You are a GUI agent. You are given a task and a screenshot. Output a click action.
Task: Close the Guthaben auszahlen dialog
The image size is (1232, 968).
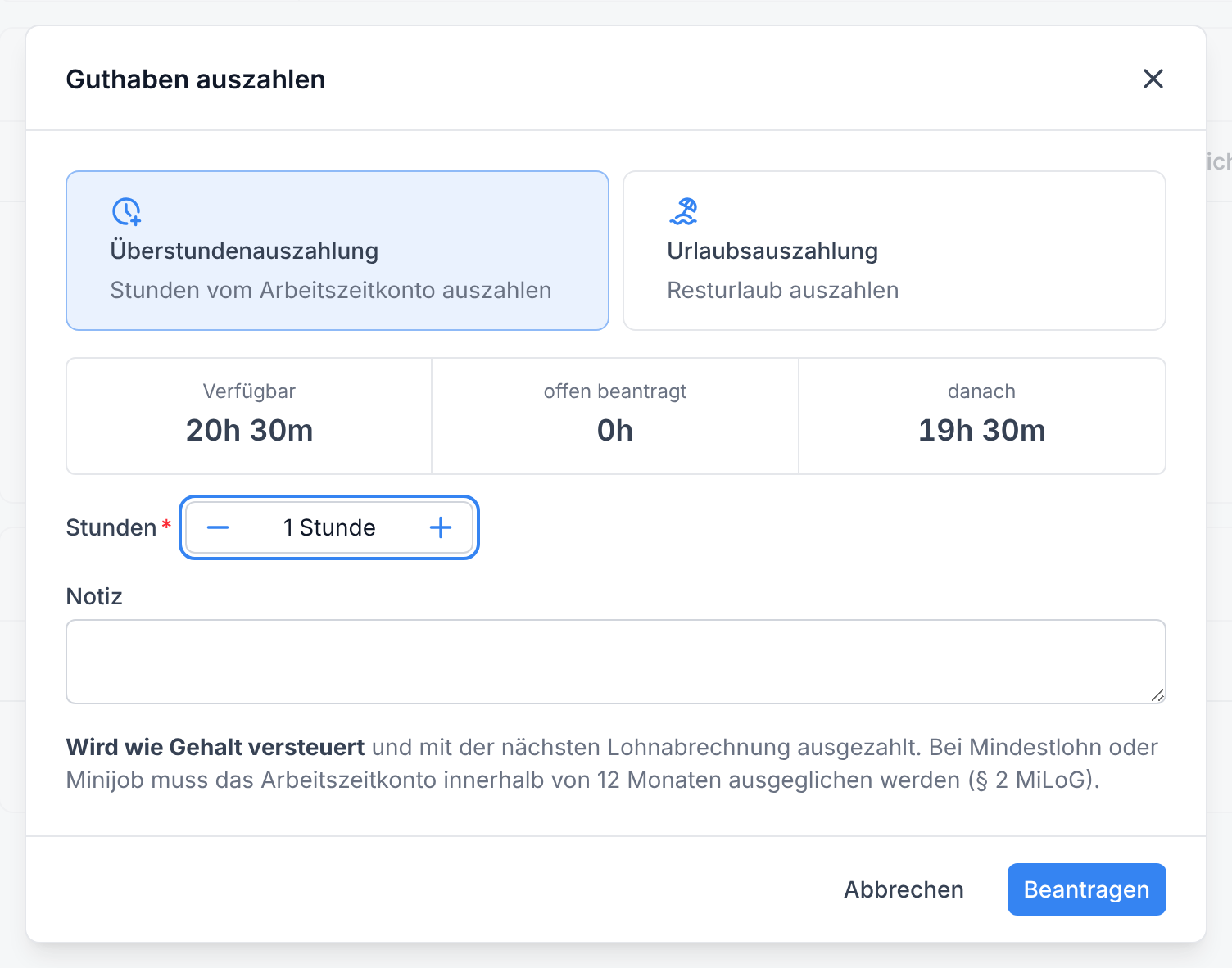pyautogui.click(x=1153, y=79)
